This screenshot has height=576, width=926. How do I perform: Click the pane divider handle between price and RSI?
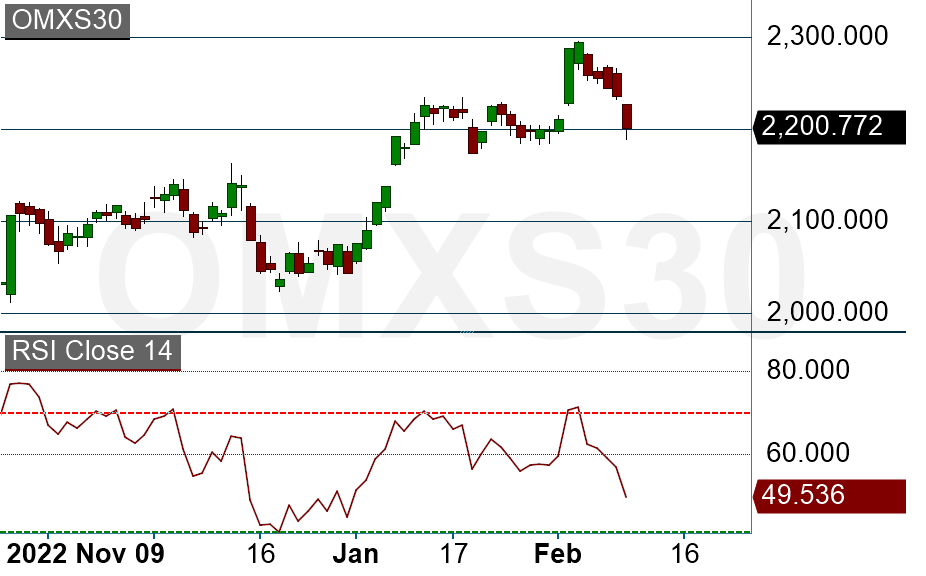click(x=467, y=332)
